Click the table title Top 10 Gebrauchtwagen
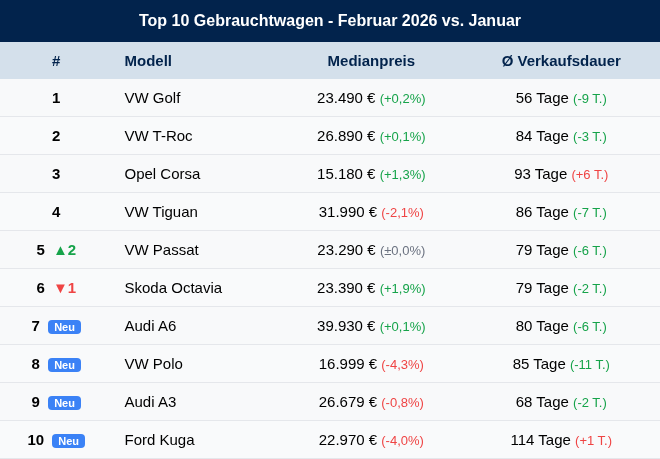 (x=231, y=20)
